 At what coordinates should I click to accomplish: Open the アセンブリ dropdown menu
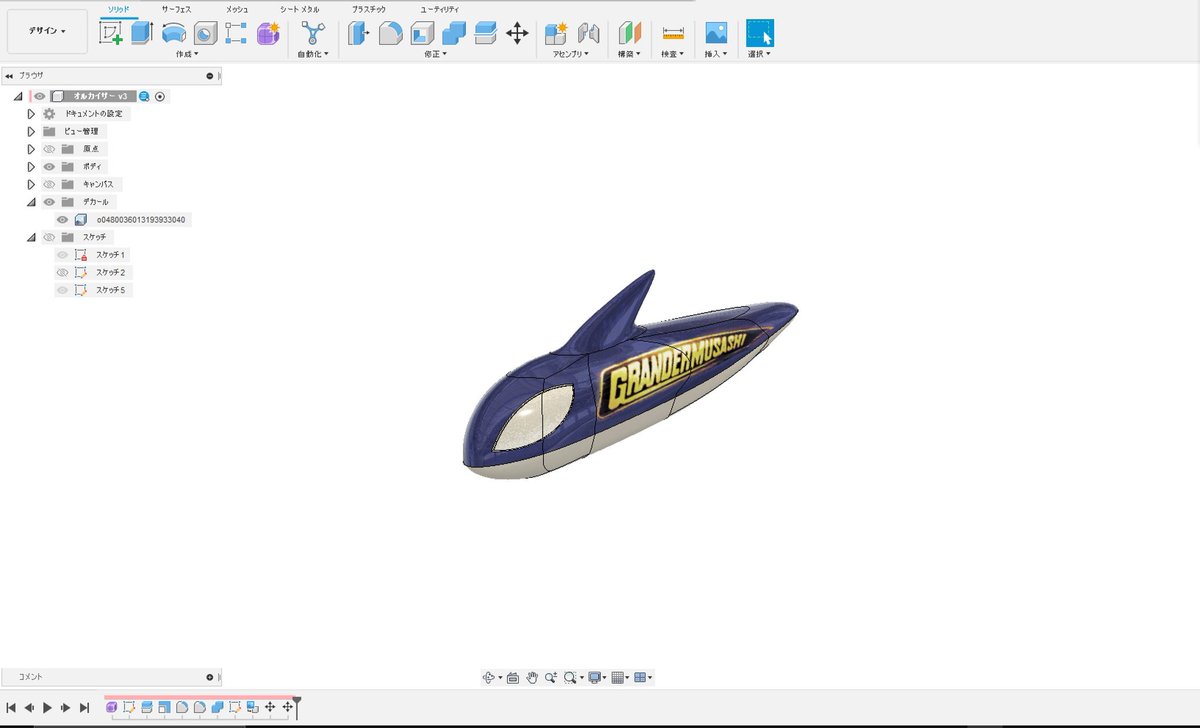coord(571,54)
